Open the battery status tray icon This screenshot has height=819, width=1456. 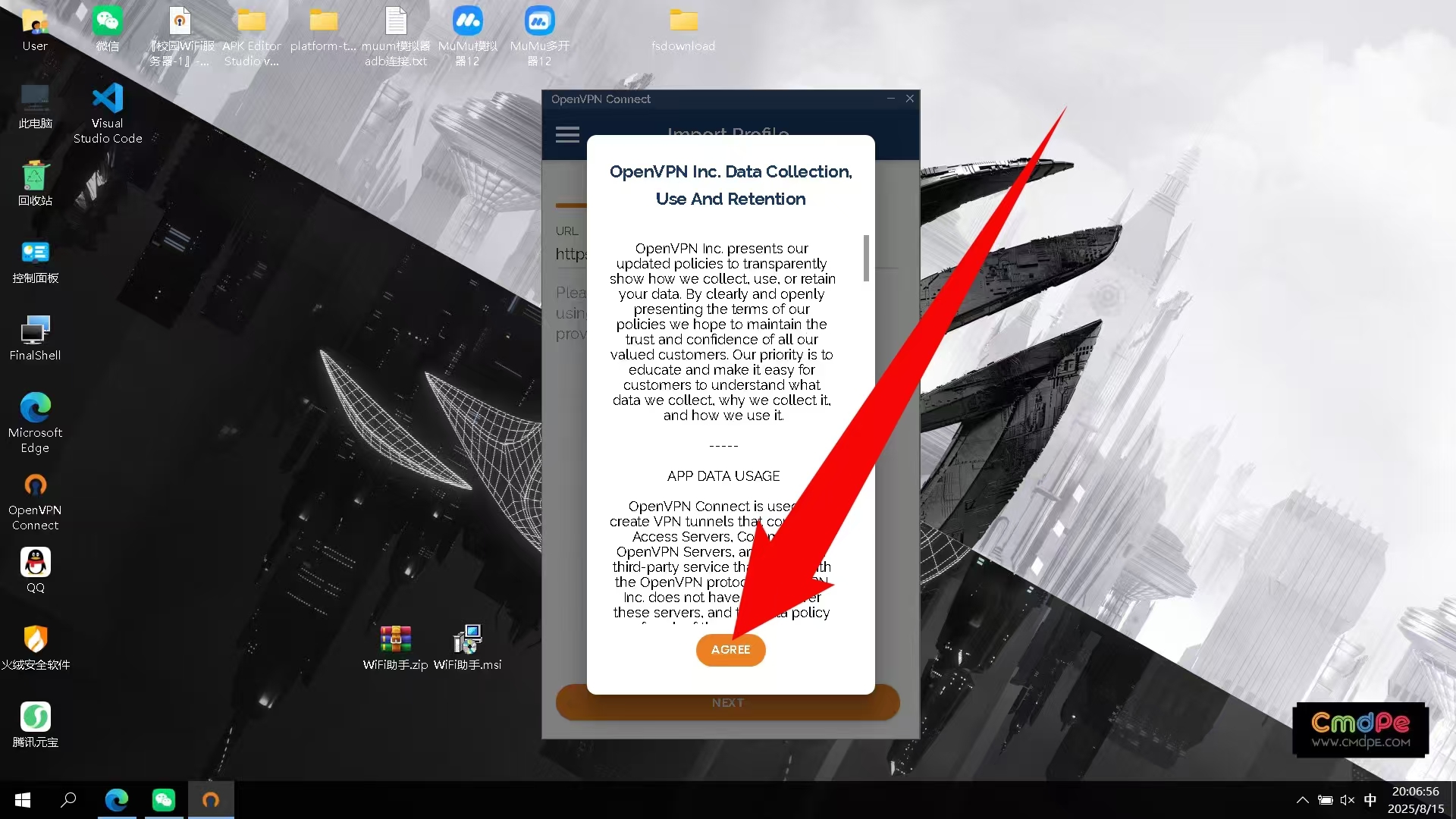[1326, 800]
